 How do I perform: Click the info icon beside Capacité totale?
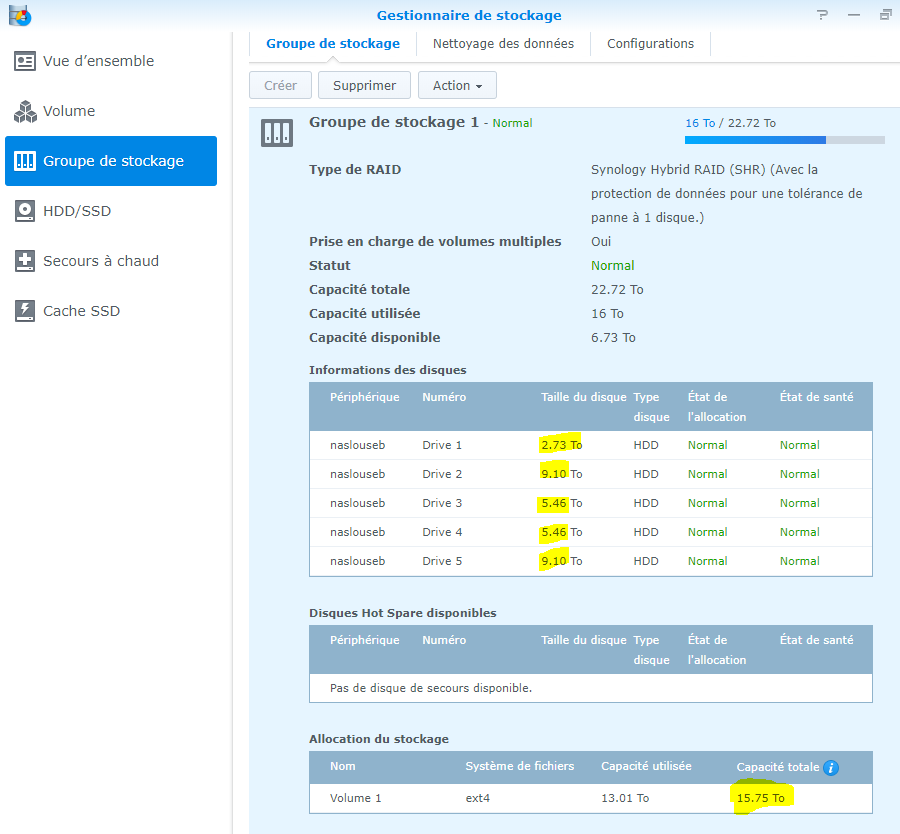pos(830,768)
